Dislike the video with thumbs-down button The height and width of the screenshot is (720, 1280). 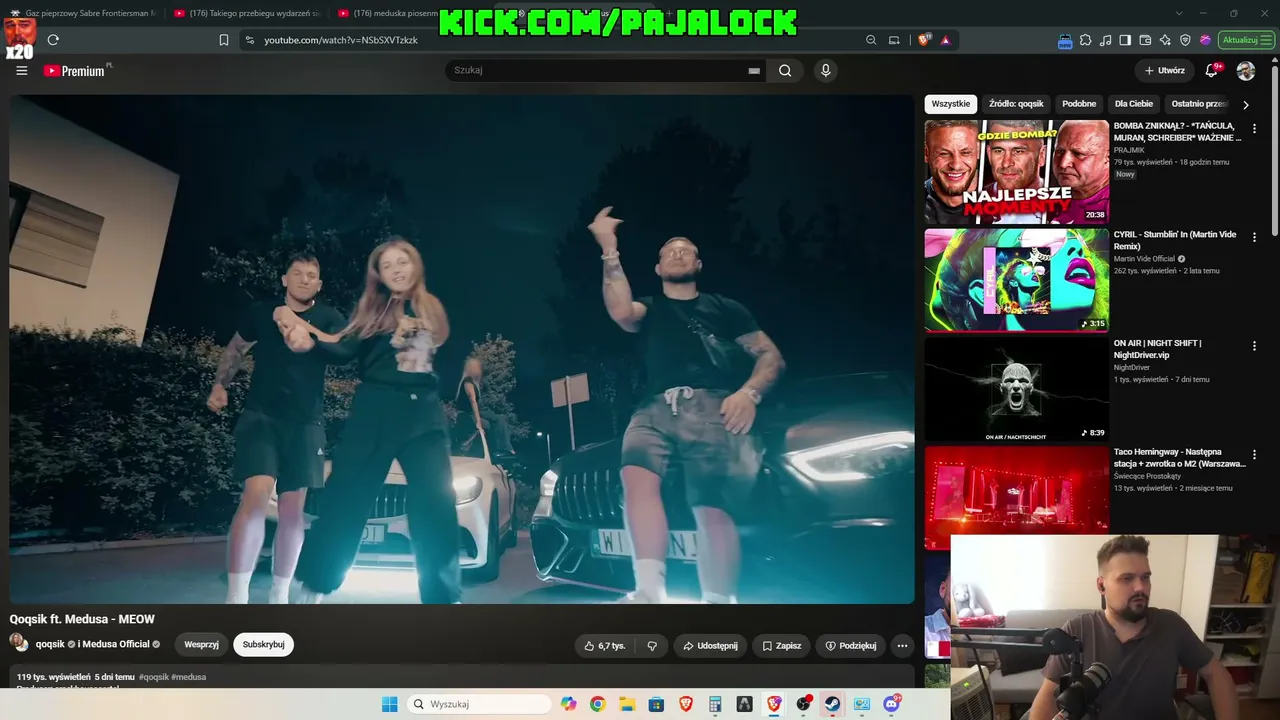tap(652, 646)
